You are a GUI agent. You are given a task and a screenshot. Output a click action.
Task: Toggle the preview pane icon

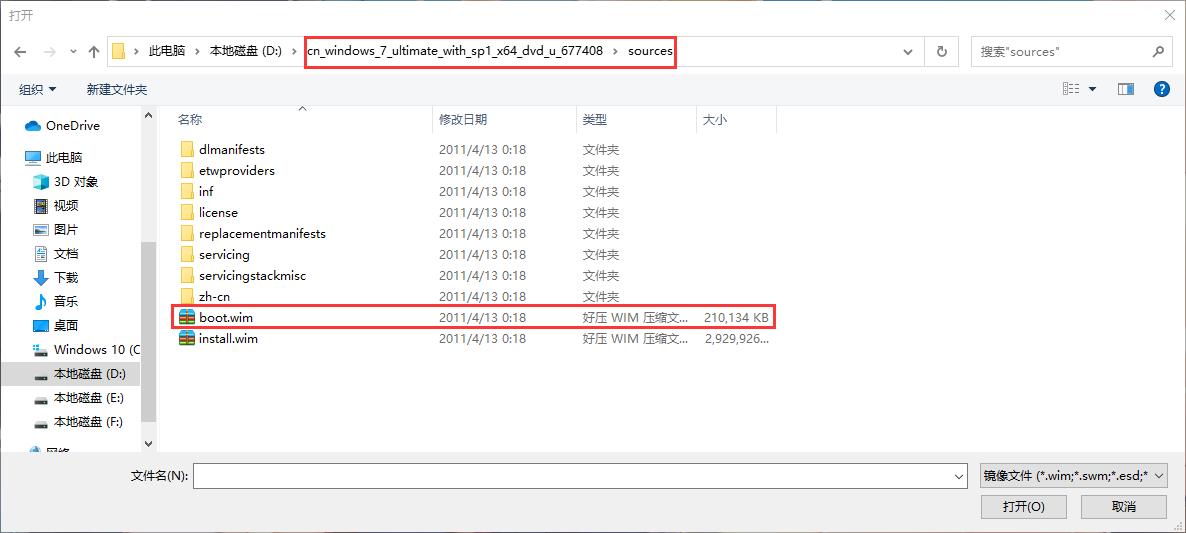click(1125, 89)
